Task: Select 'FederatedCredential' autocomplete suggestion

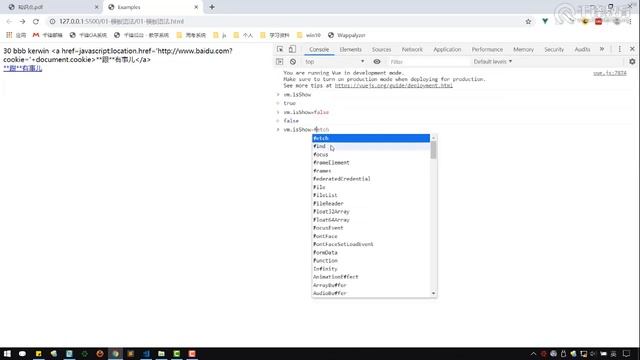Action: pos(371,179)
